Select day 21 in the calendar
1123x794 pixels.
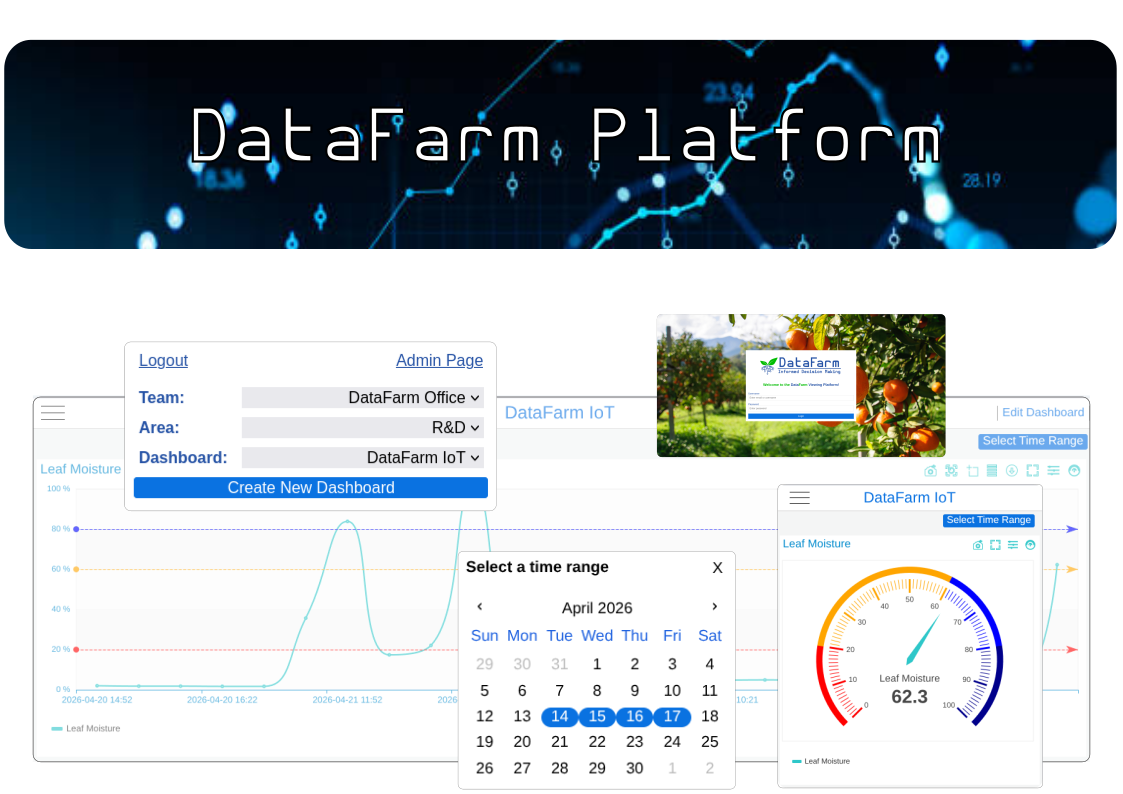(x=559, y=742)
